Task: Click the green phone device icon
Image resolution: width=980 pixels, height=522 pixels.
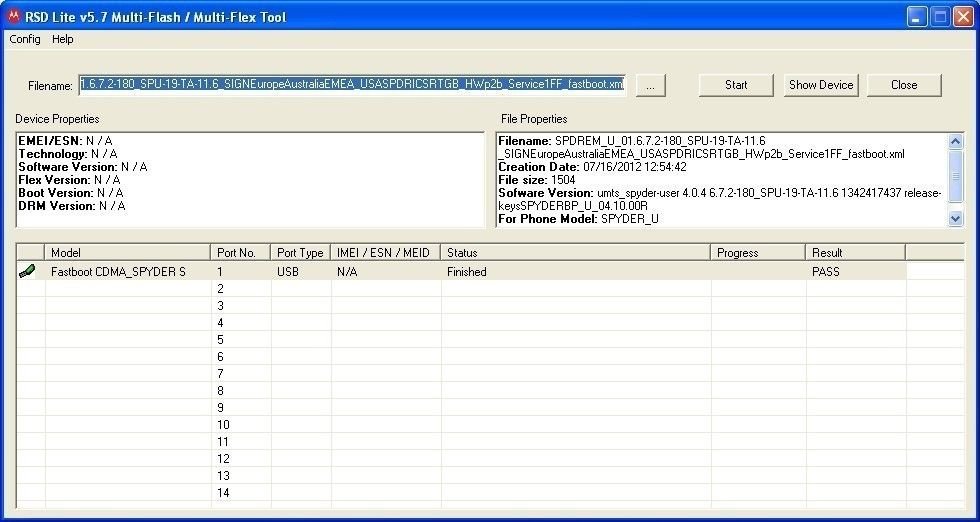Action: 28,271
